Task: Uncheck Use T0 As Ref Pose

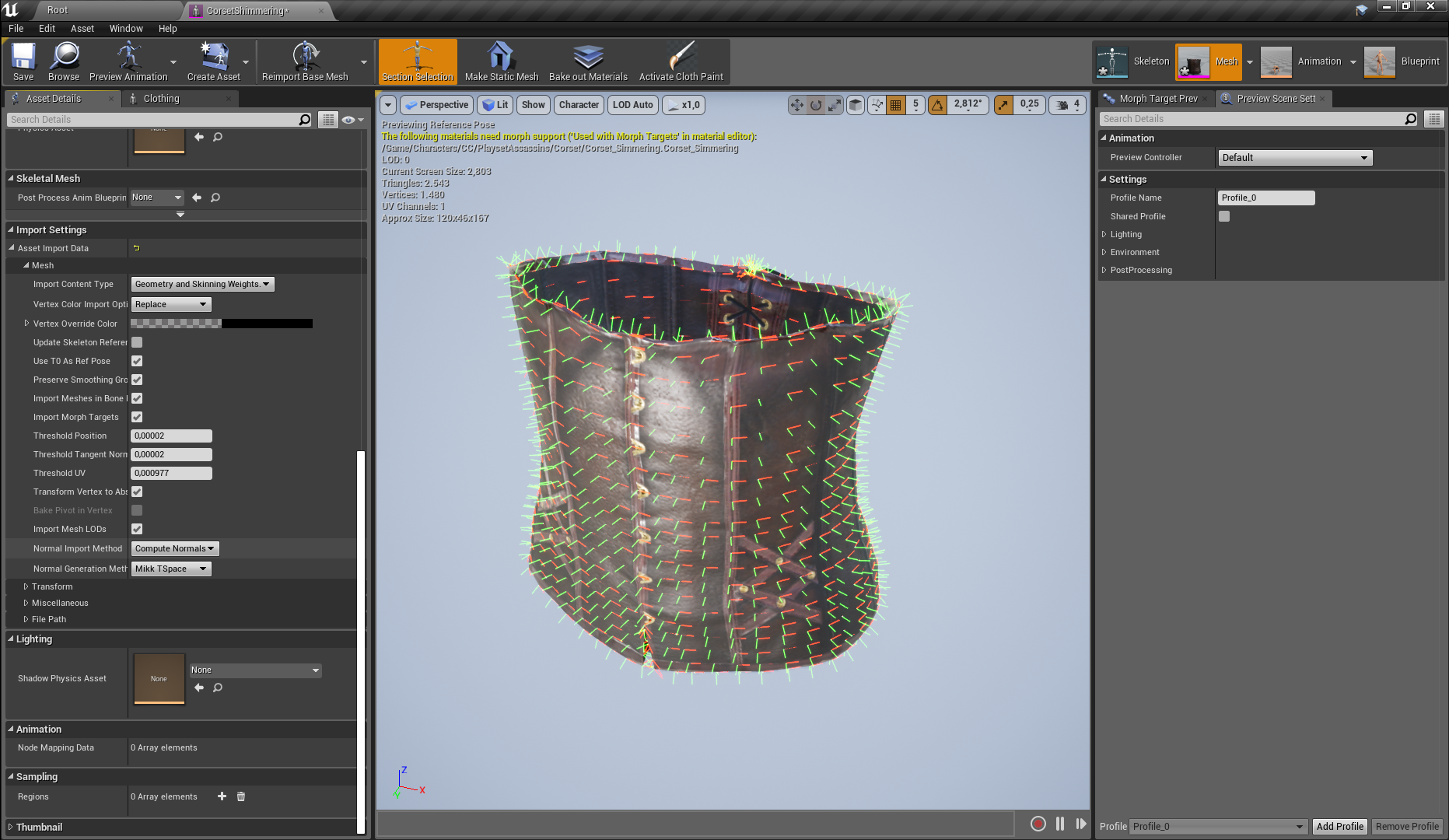Action: pyautogui.click(x=137, y=361)
